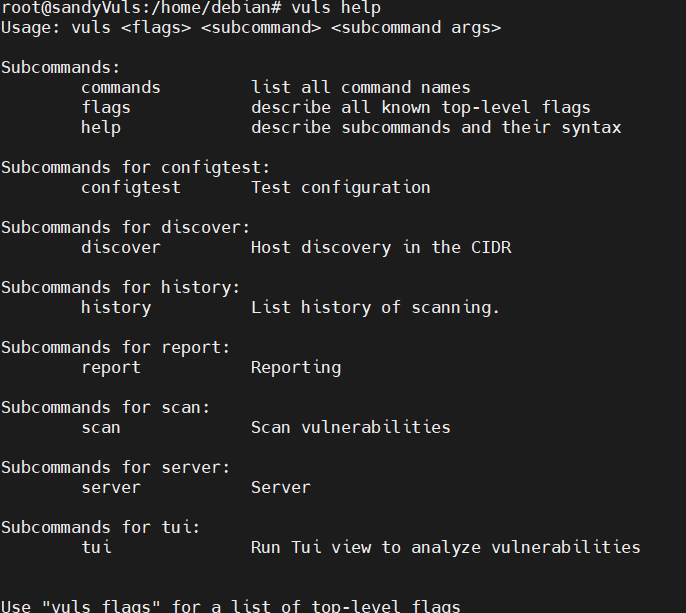This screenshot has height=613, width=686.
Task: Click the 'server' subcommand entry
Action: (110, 487)
